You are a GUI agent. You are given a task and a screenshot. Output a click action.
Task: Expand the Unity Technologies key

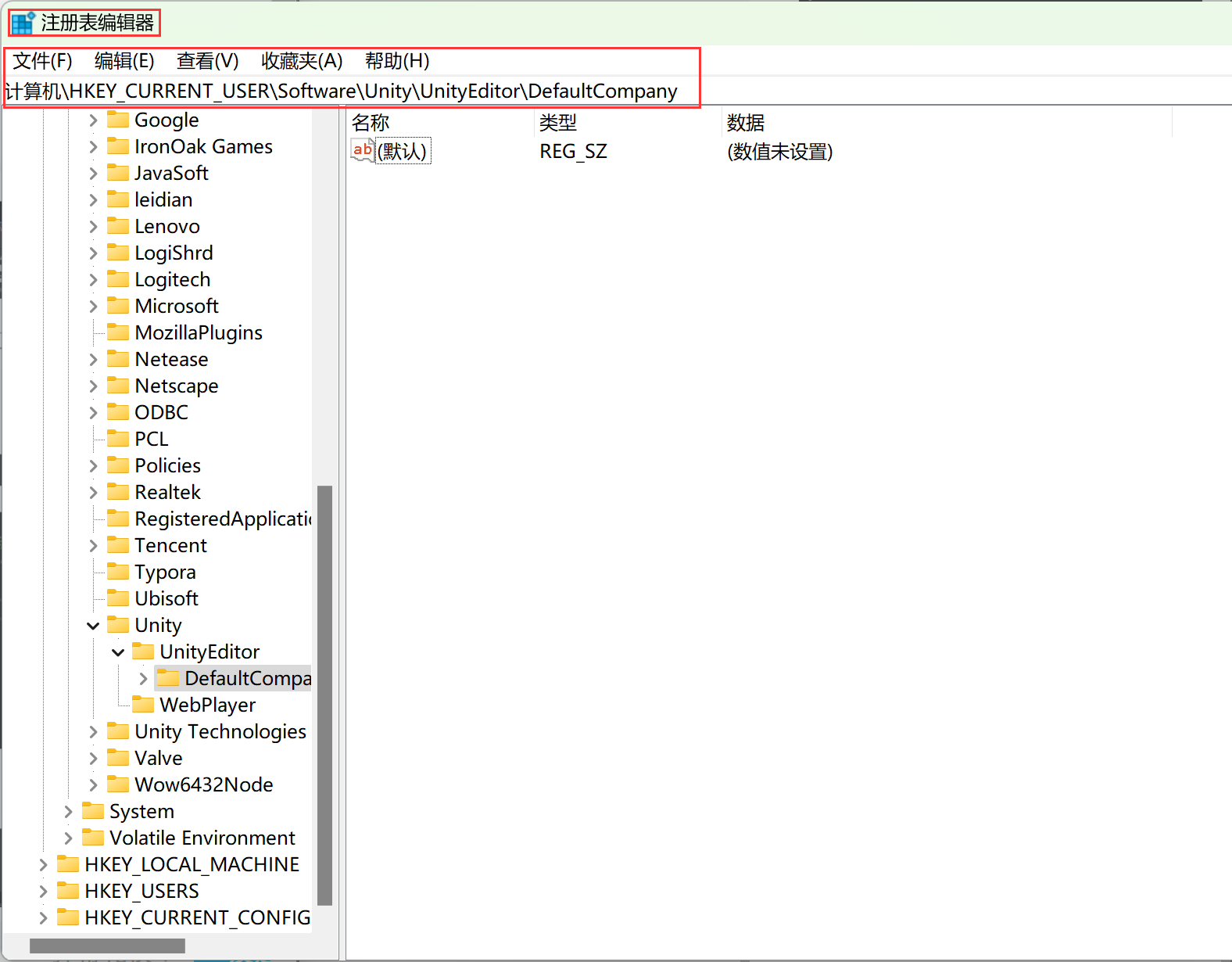93,731
